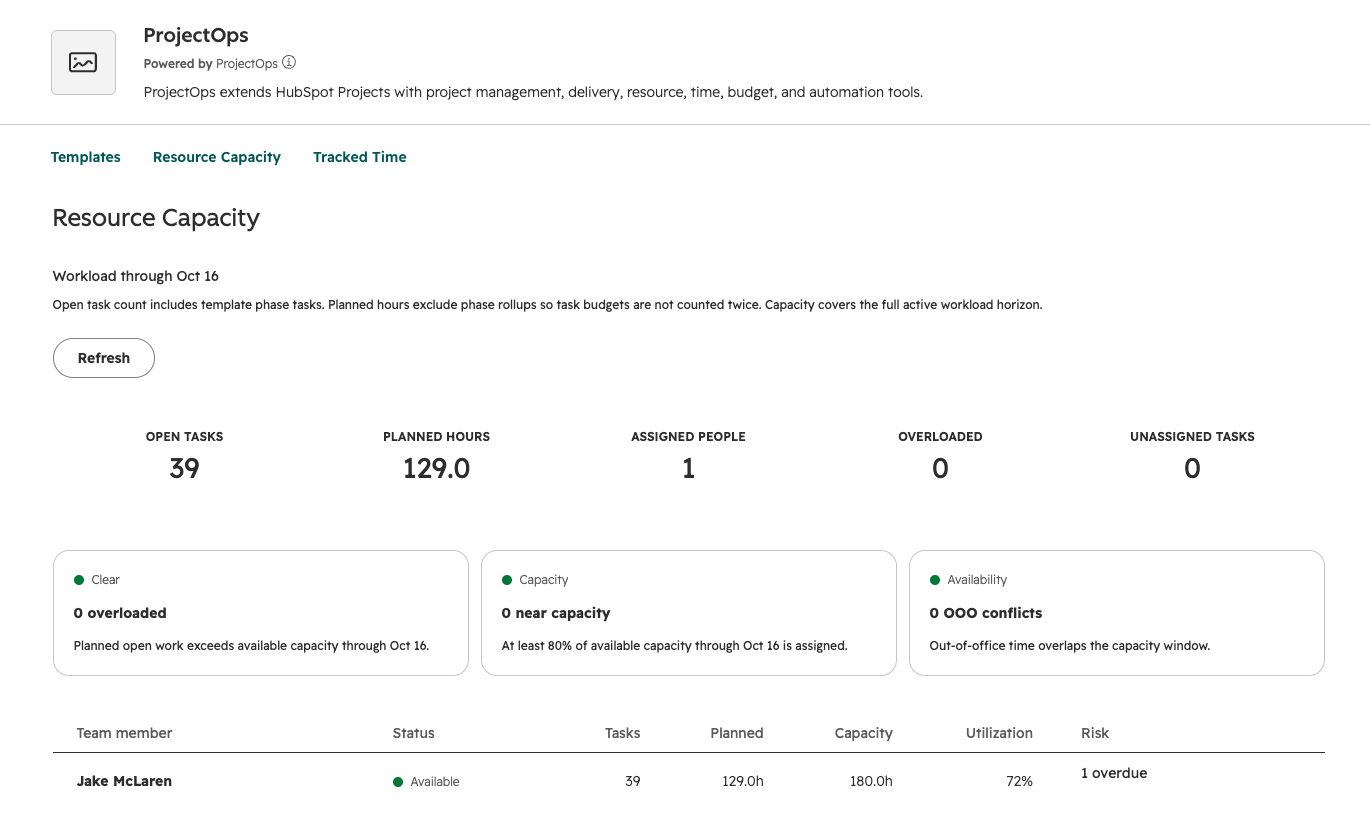Viewport: 1370px width, 836px height.
Task: Click the 129.0h planned cell
Action: click(743, 781)
